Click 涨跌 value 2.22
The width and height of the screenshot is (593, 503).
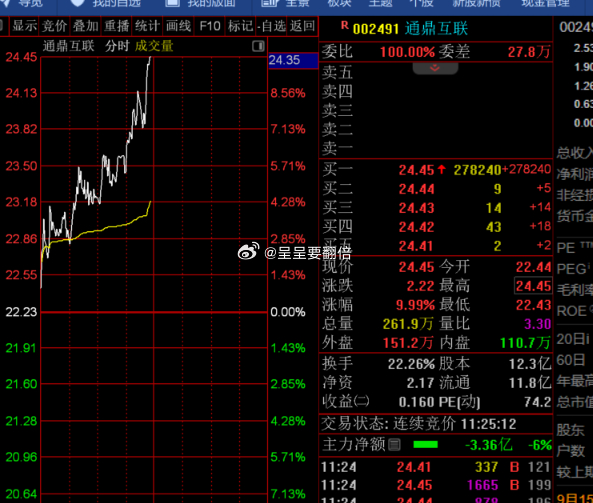(420, 286)
